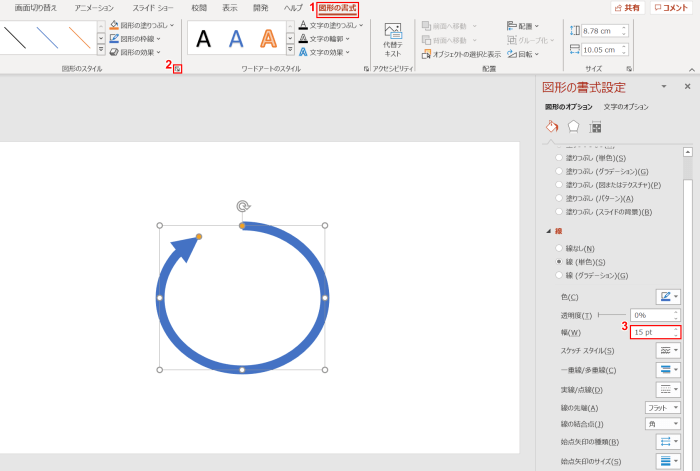Click the shape height field 8.78 cm
Screen dimensions: 700x471
pos(601,31)
